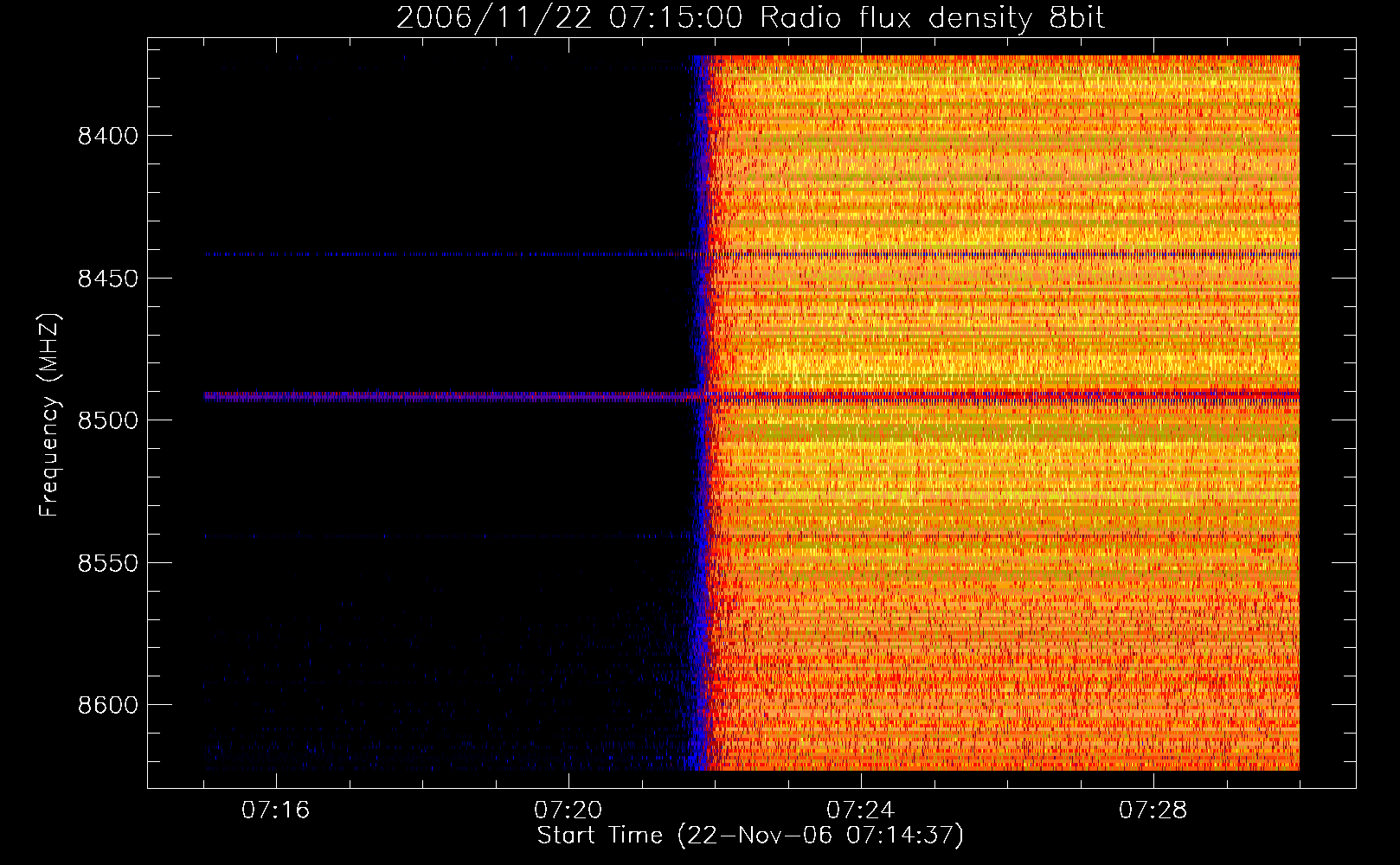
Task: Click the plot title text at top
Action: 750,18
